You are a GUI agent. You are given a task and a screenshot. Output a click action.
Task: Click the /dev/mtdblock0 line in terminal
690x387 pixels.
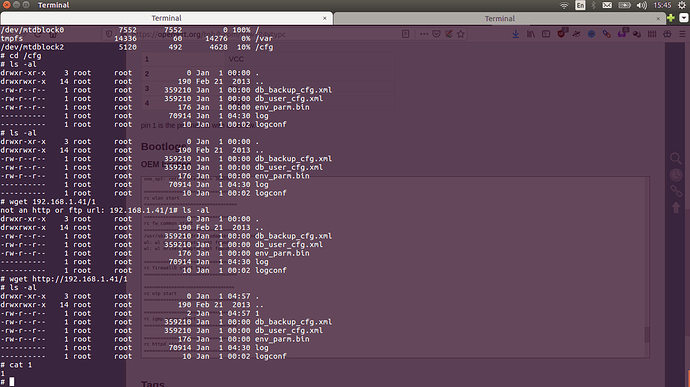pos(130,30)
